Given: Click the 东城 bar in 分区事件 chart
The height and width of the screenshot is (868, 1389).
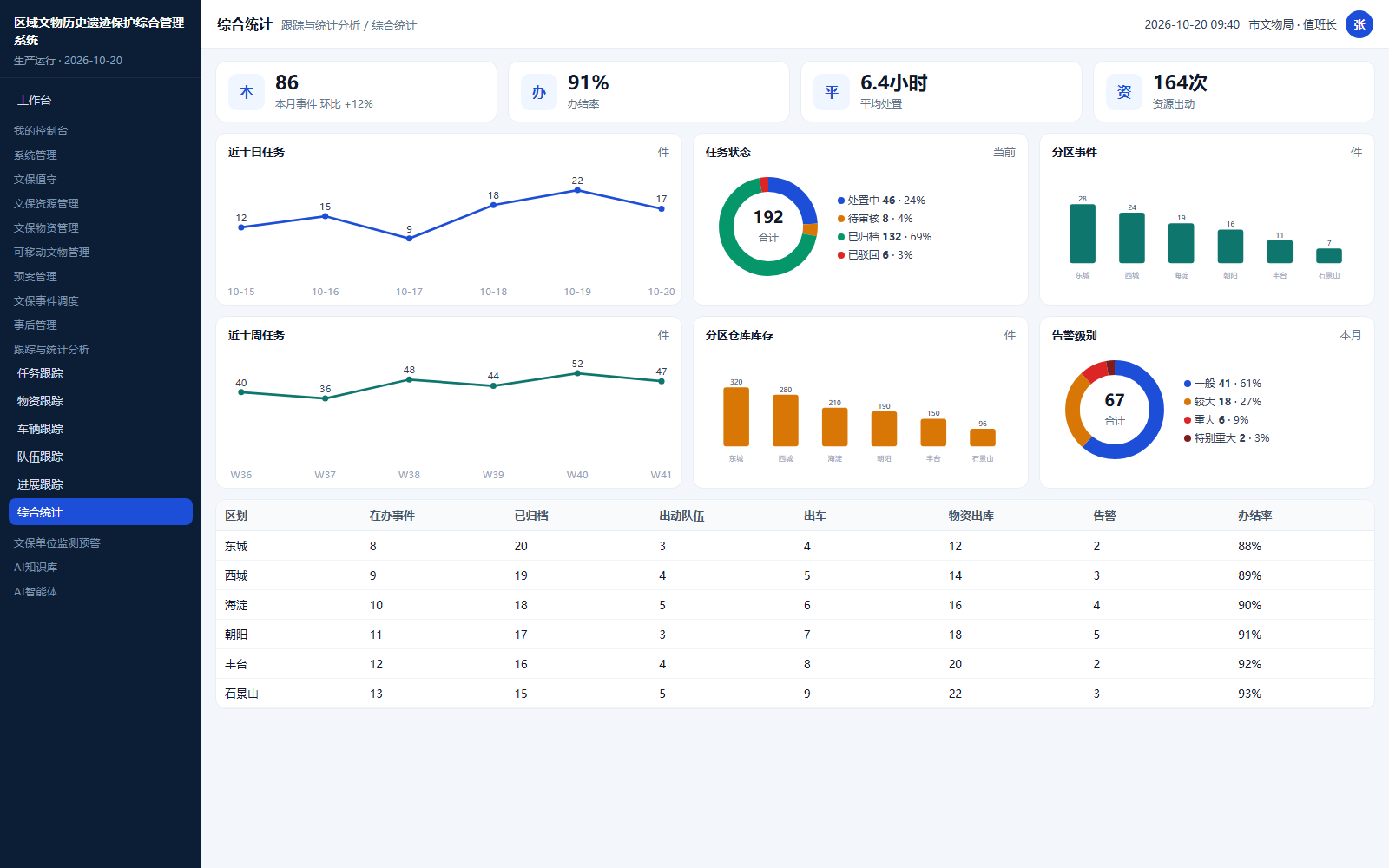Looking at the screenshot, I should 1083,233.
